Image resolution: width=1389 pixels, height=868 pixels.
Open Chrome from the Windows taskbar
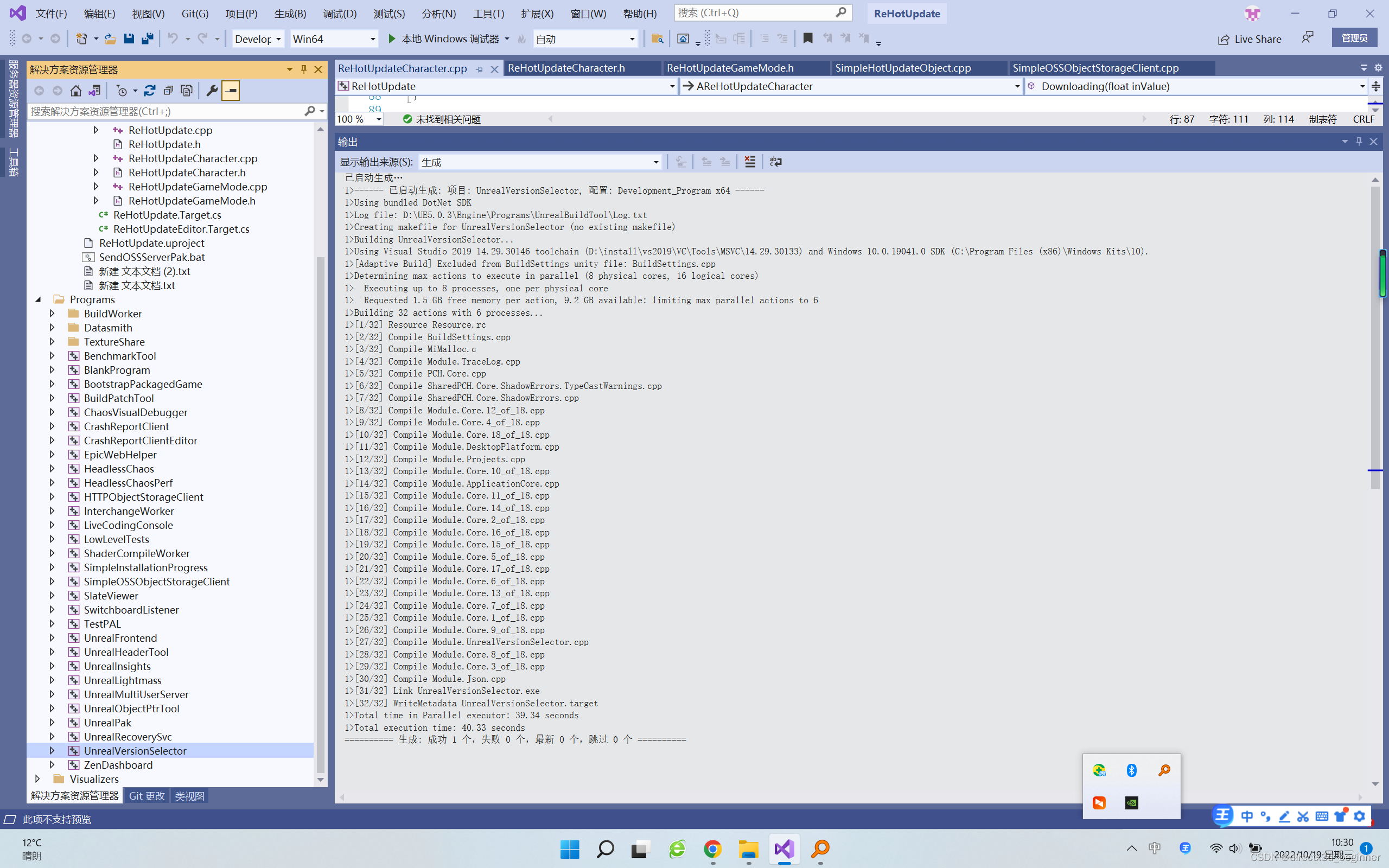tap(712, 848)
